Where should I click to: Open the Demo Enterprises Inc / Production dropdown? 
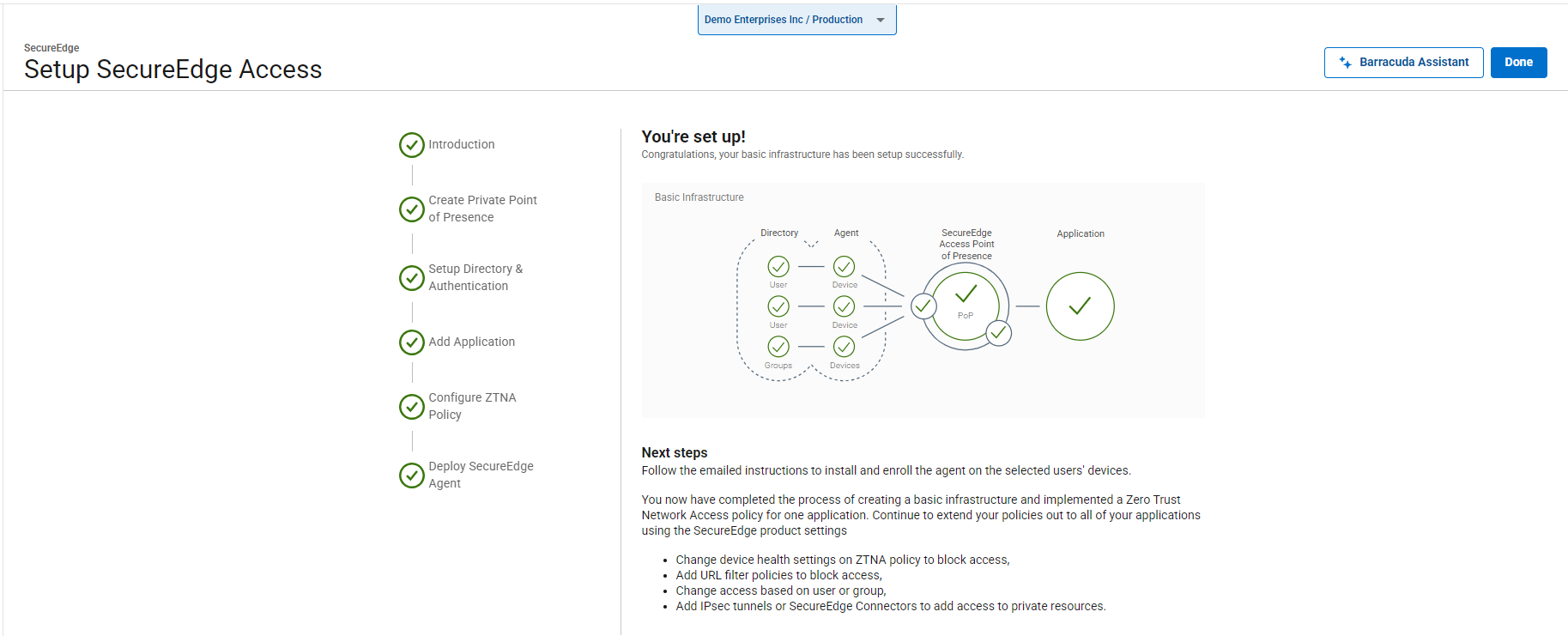pos(784,20)
